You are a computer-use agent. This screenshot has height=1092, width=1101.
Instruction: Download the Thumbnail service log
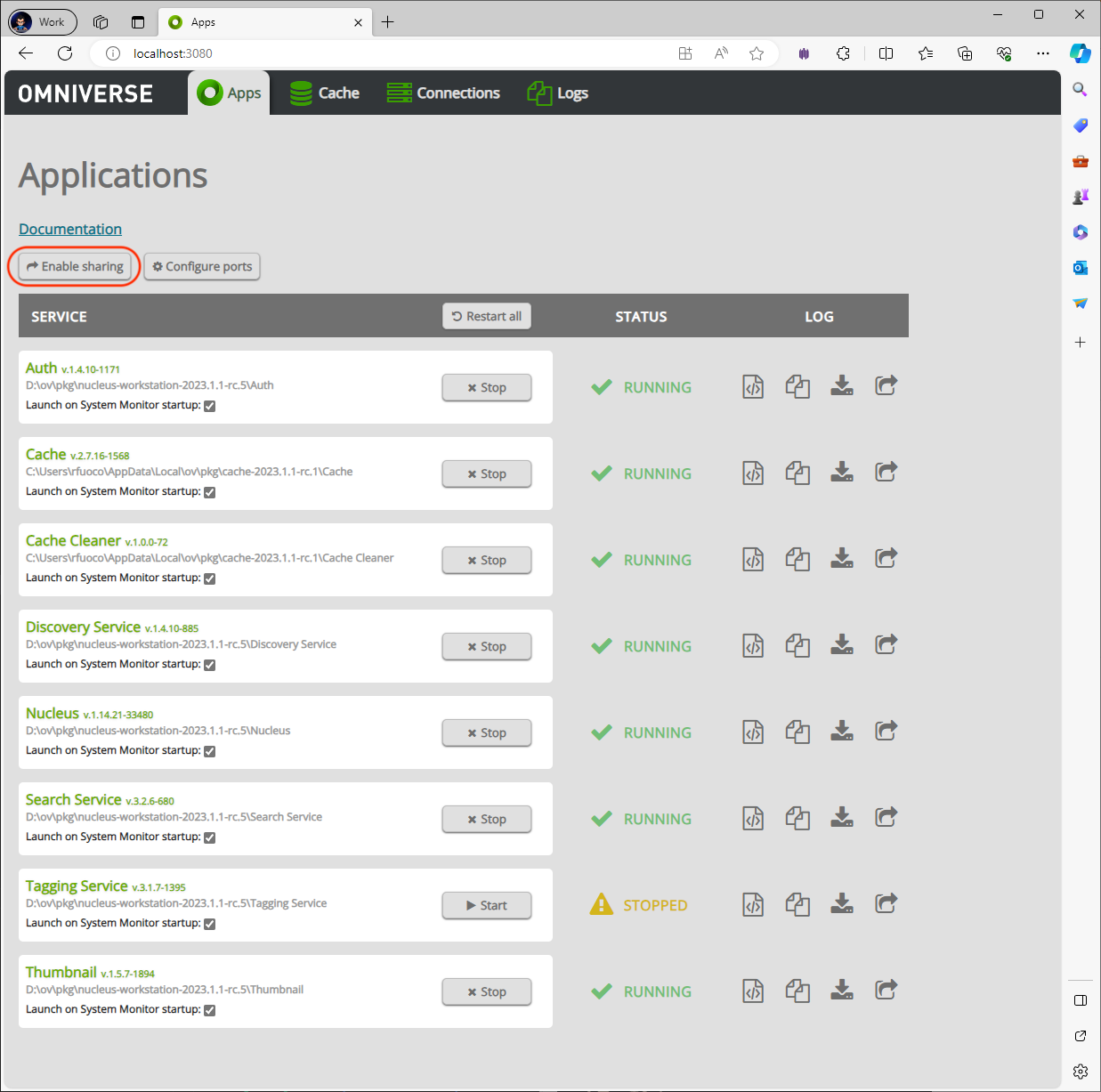click(842, 991)
